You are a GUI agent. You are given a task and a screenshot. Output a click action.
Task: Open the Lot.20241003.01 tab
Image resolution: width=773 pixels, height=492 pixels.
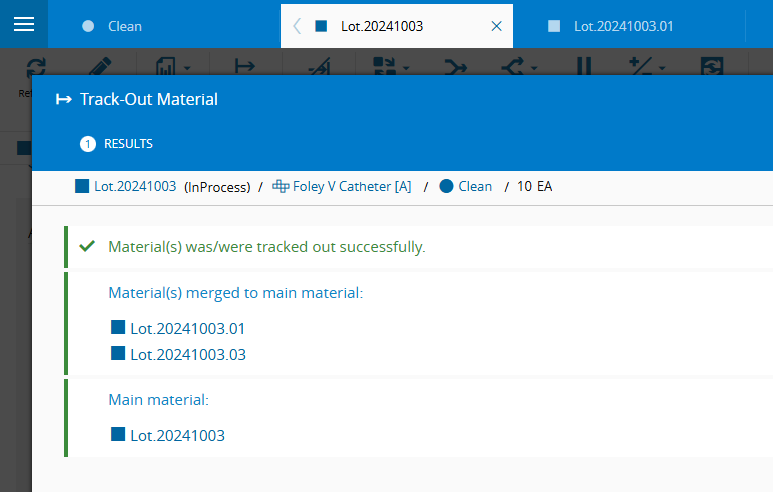coord(623,26)
